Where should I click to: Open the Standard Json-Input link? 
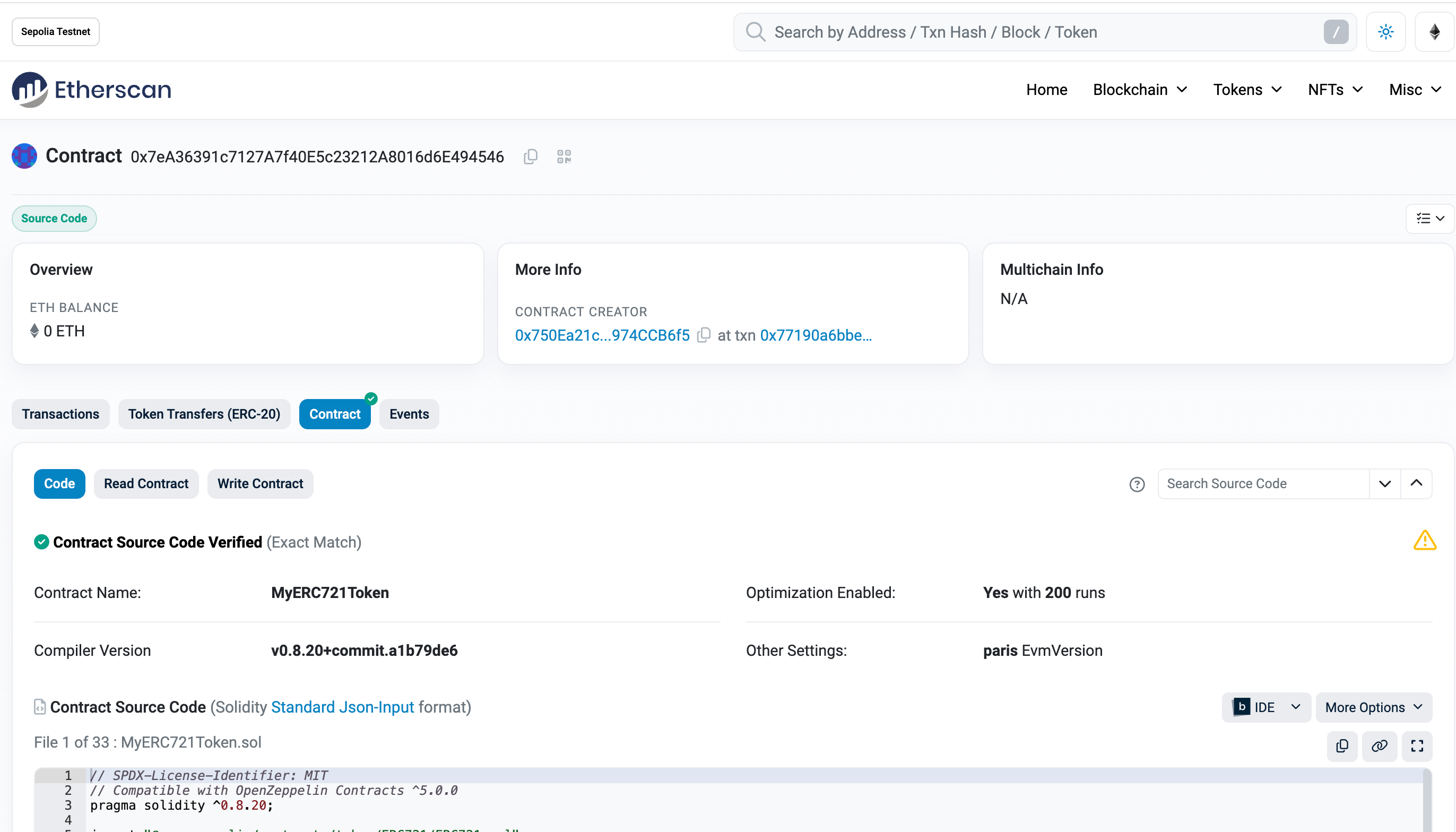(342, 707)
